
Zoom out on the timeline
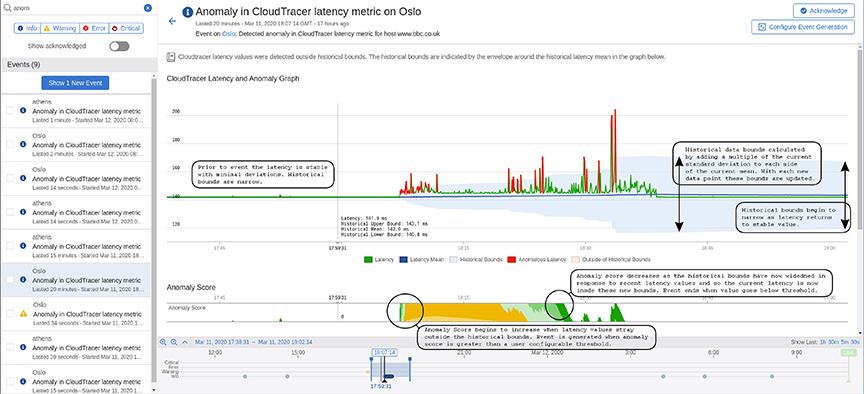[174, 342]
